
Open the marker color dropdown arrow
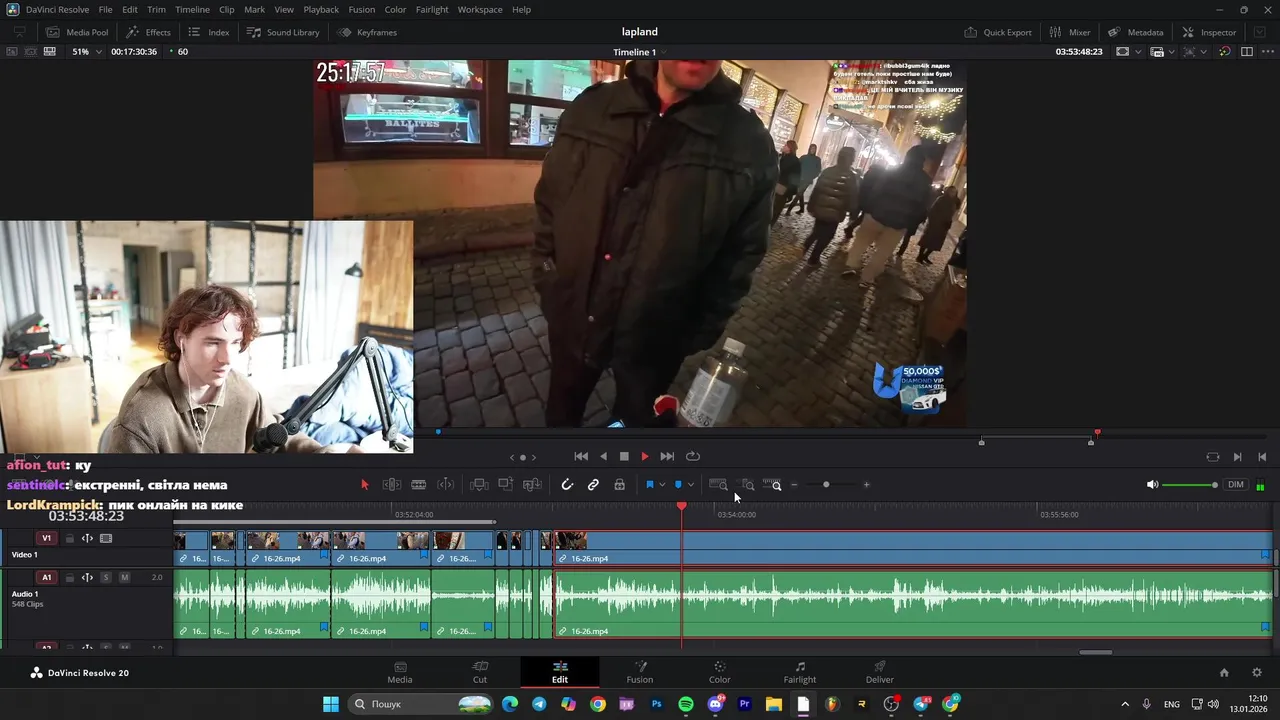[690, 485]
